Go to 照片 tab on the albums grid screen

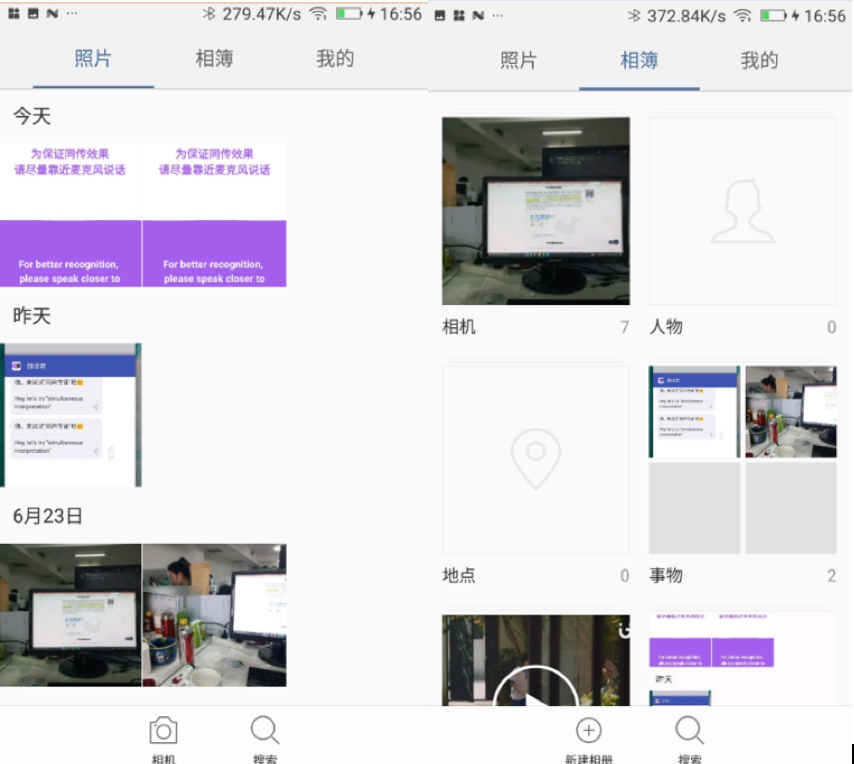pos(518,60)
